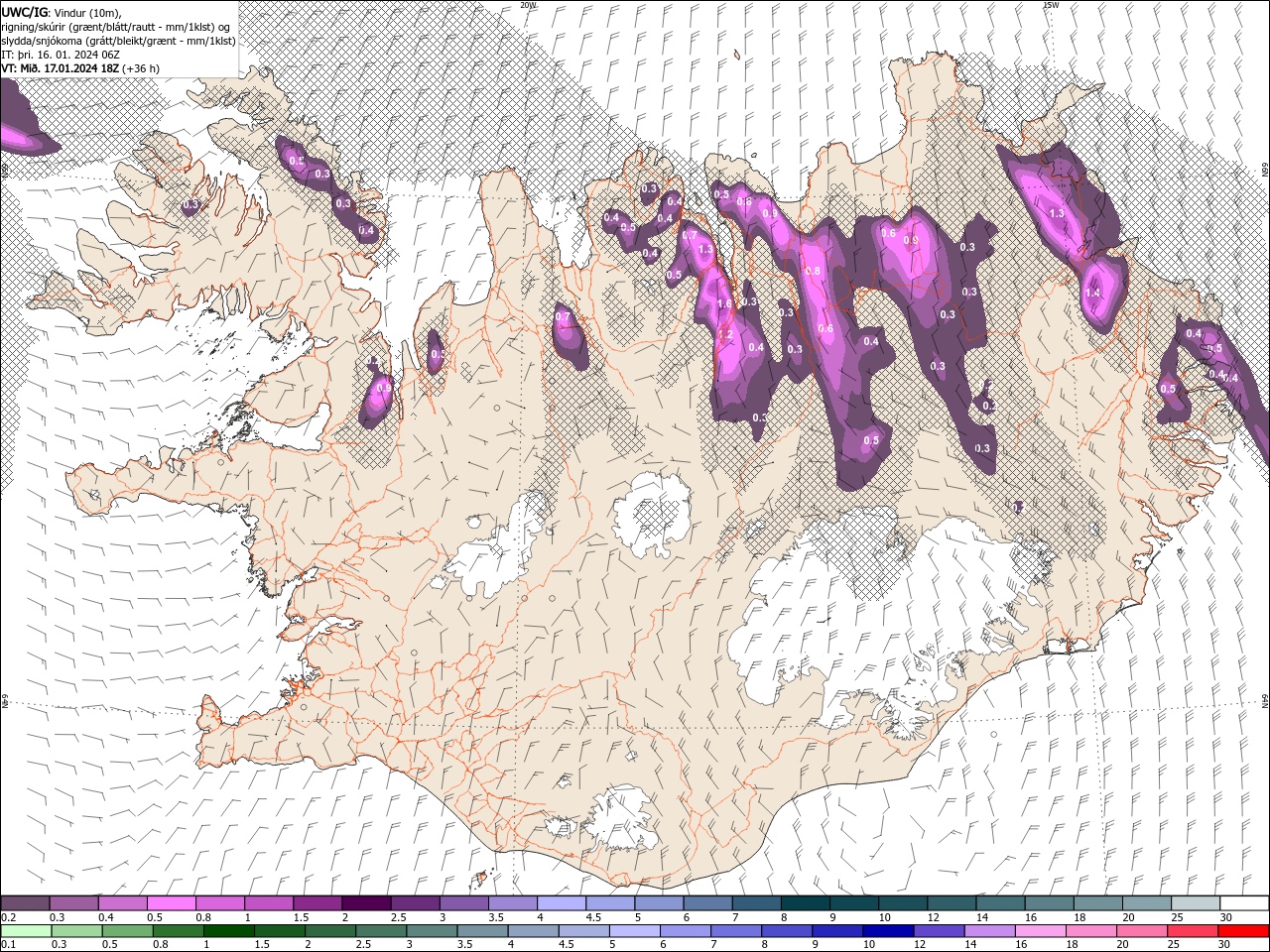Select the snow scale 2 darkest purple swatch

point(366,903)
